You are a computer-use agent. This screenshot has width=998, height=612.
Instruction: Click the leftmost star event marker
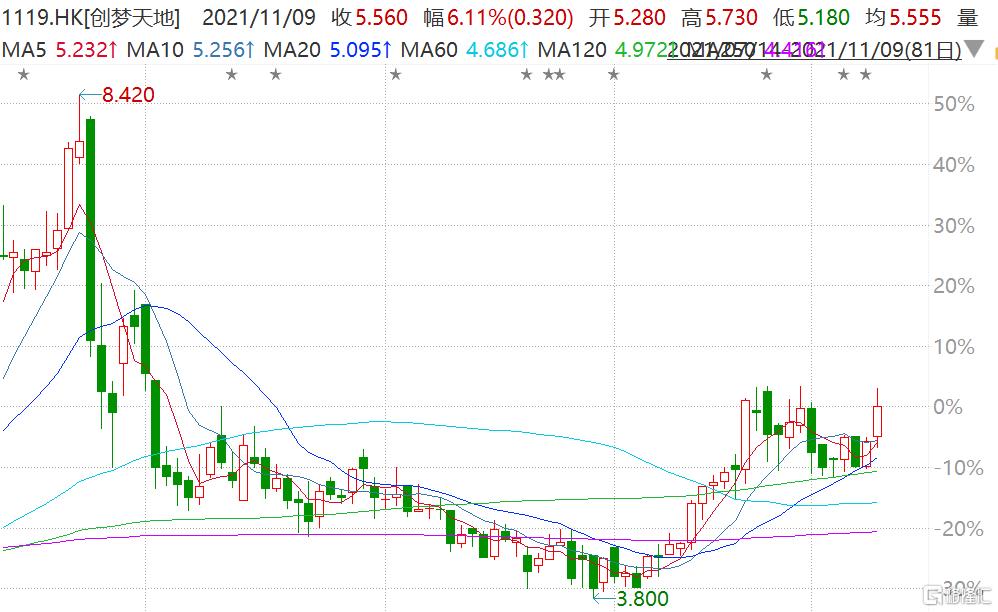[x=24, y=75]
